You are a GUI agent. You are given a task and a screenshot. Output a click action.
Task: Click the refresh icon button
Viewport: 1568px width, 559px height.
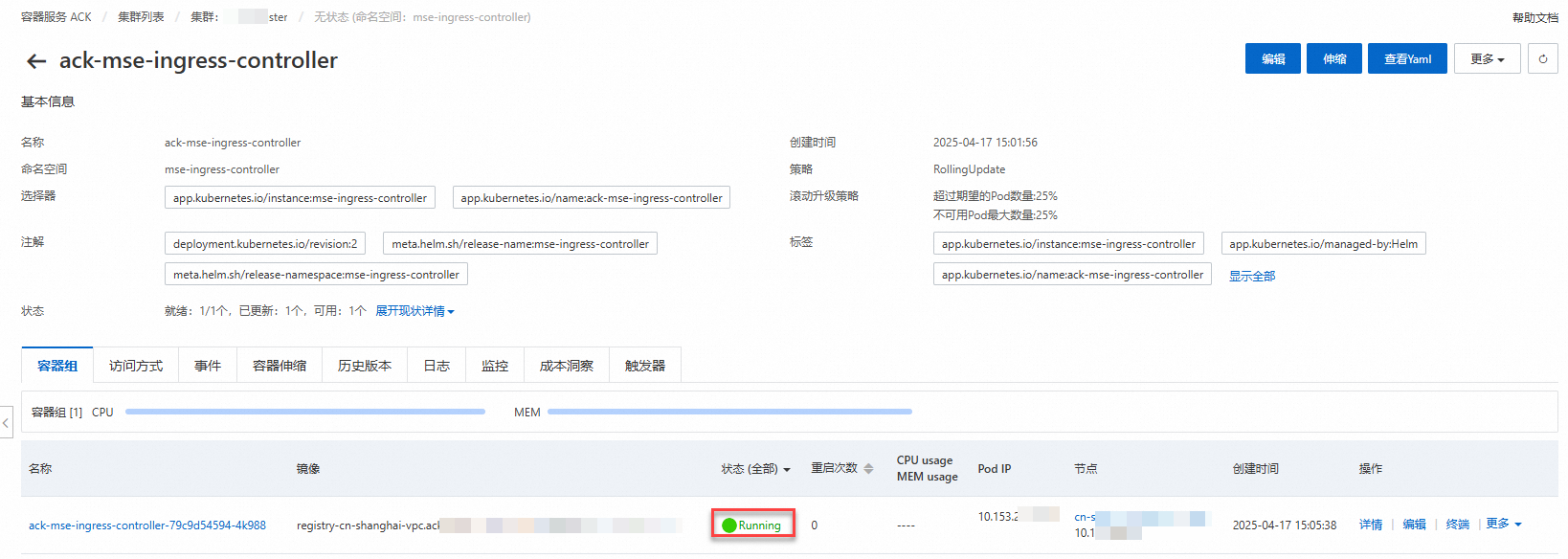(1543, 58)
